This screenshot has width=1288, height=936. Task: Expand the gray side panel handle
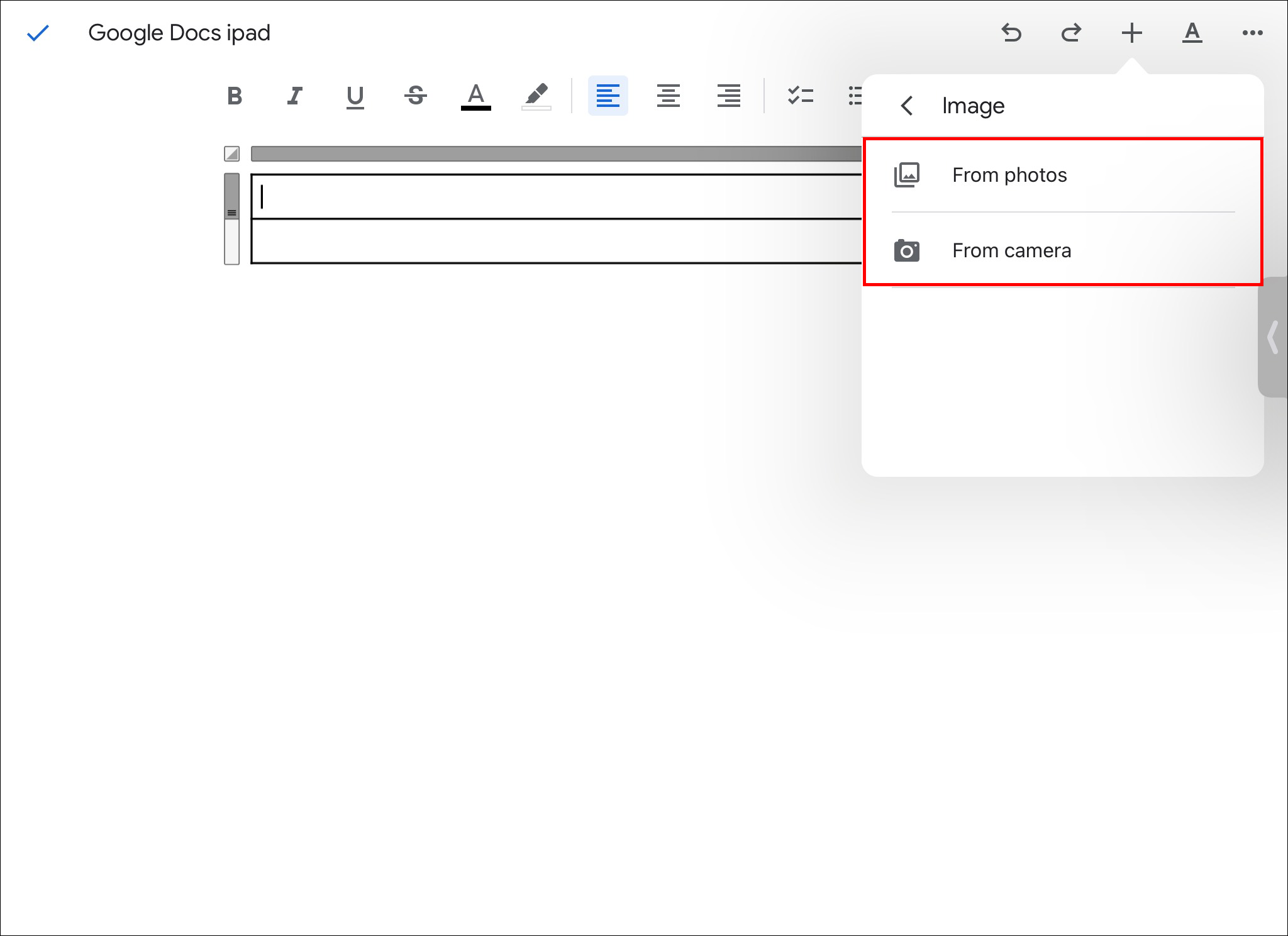pos(1273,337)
